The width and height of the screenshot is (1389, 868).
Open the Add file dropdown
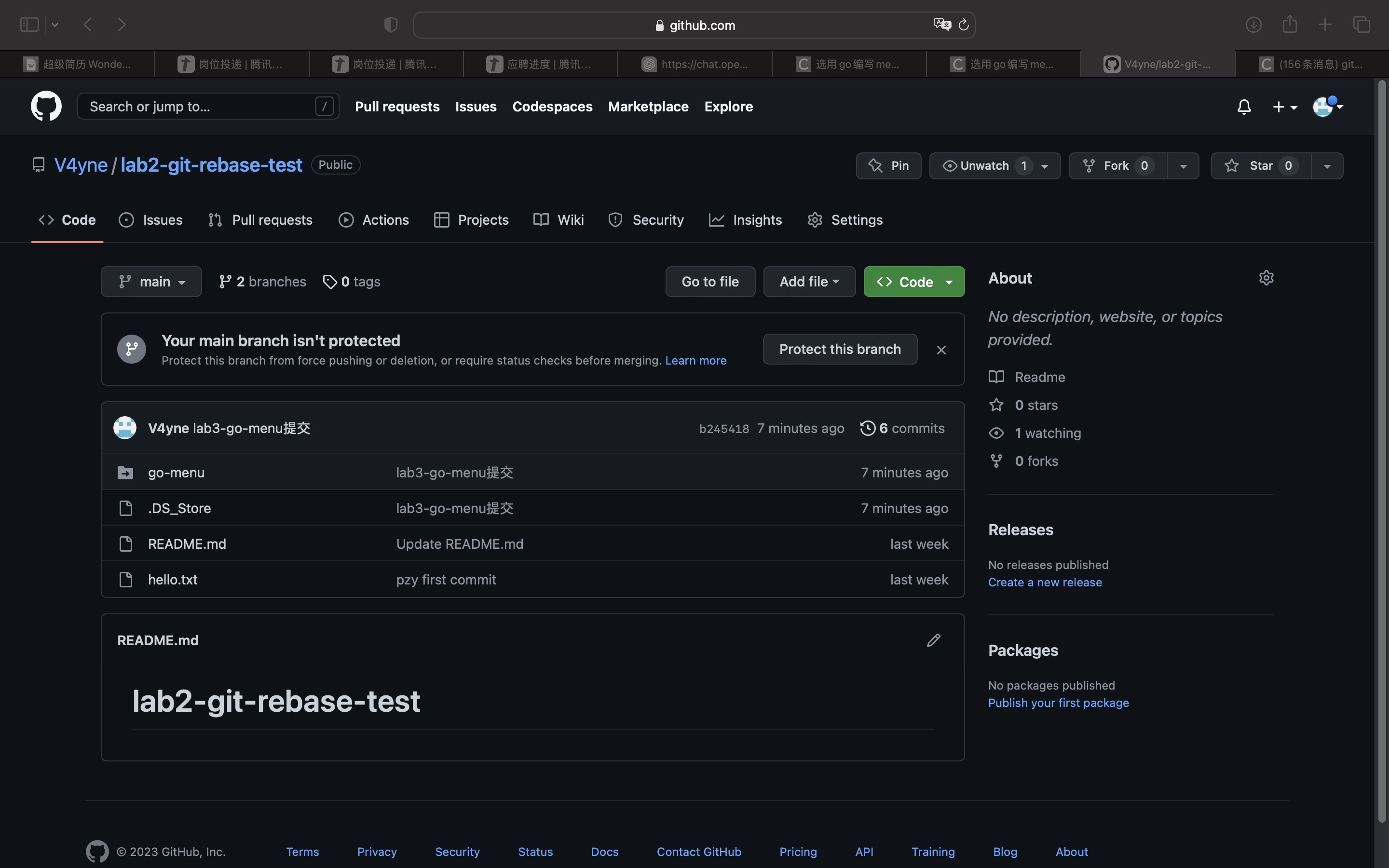809,282
